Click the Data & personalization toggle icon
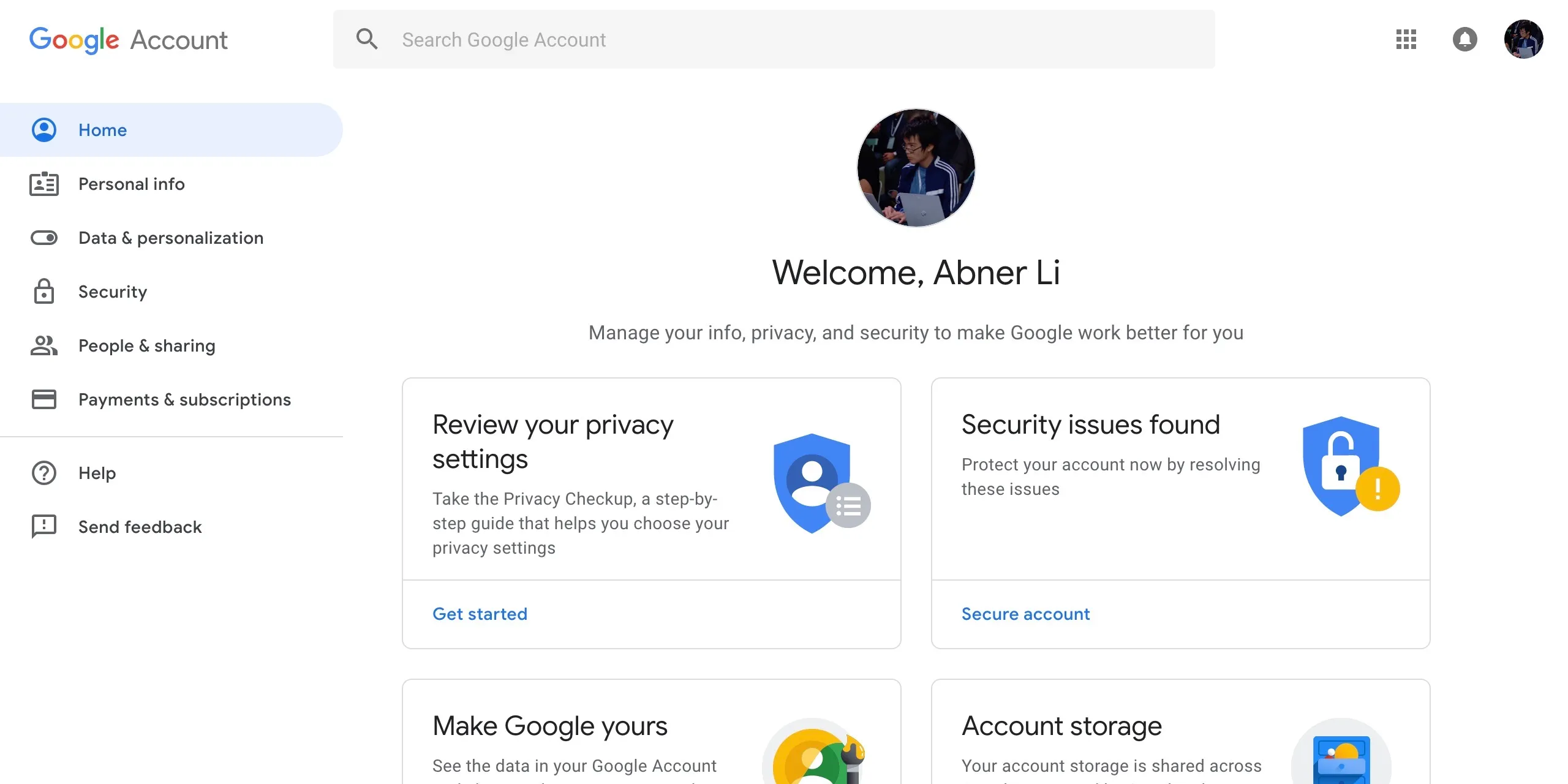The image size is (1568, 784). coord(43,237)
